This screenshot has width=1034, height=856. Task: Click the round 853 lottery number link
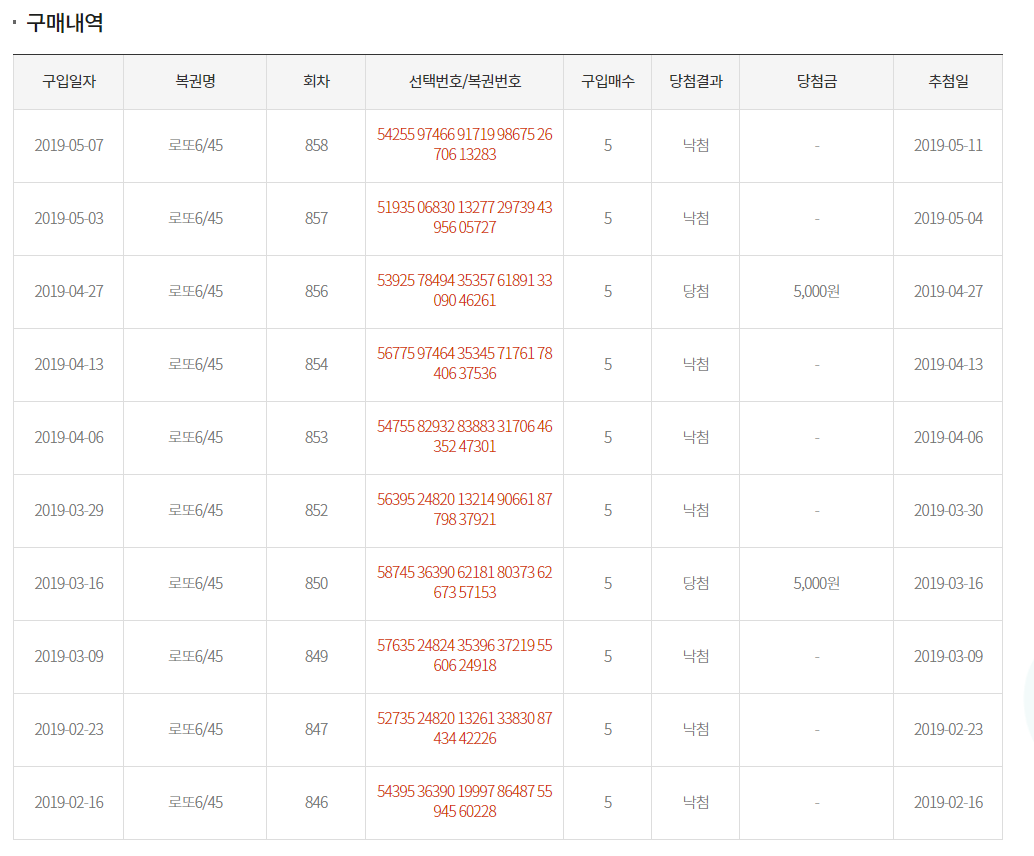pyautogui.click(x=464, y=437)
